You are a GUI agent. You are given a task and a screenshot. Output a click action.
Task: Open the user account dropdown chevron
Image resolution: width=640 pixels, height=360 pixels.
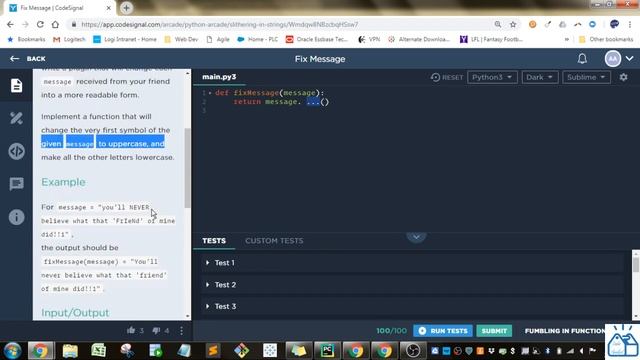[629, 59]
